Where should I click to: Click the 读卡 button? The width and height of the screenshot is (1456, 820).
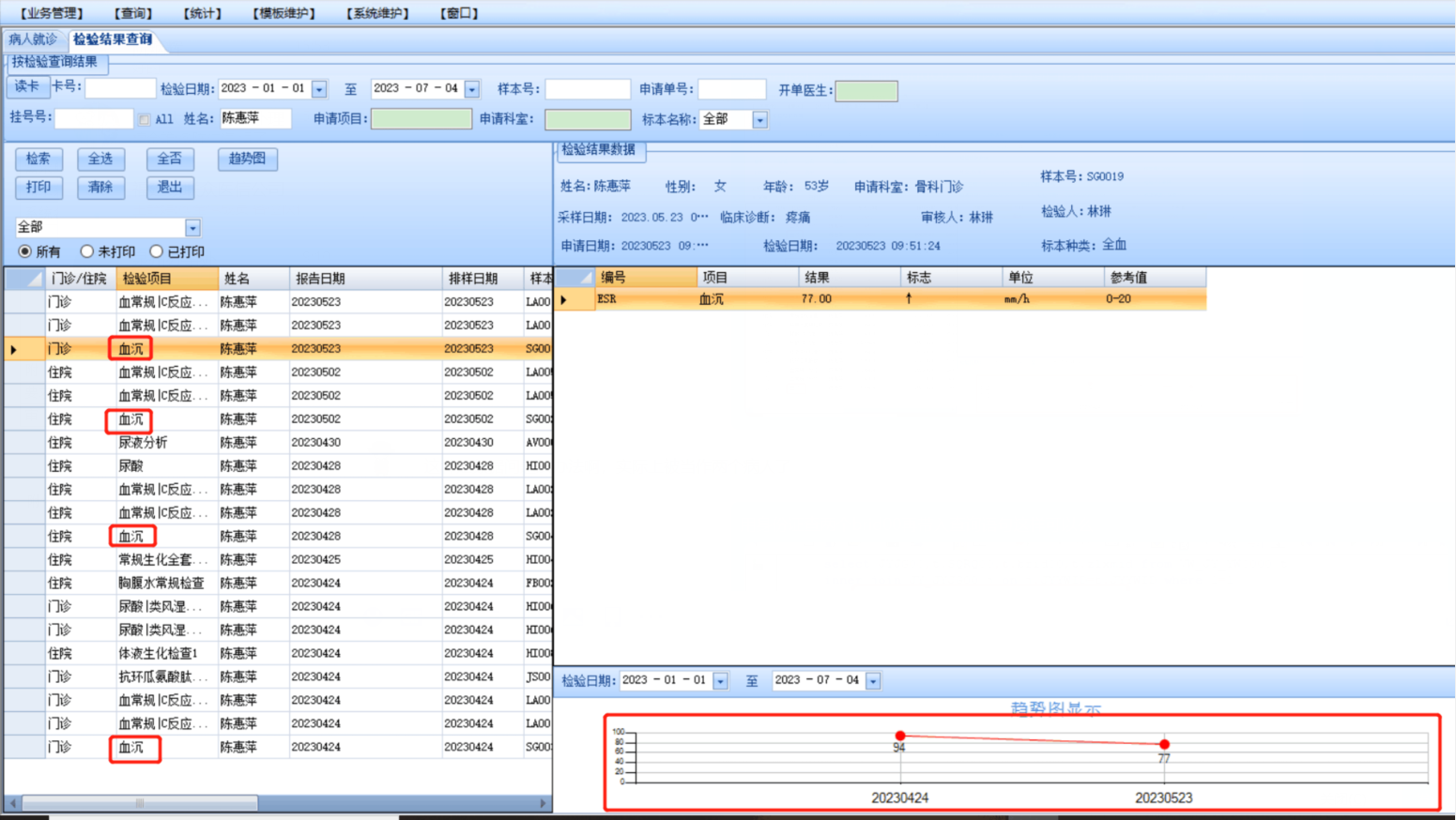27,87
